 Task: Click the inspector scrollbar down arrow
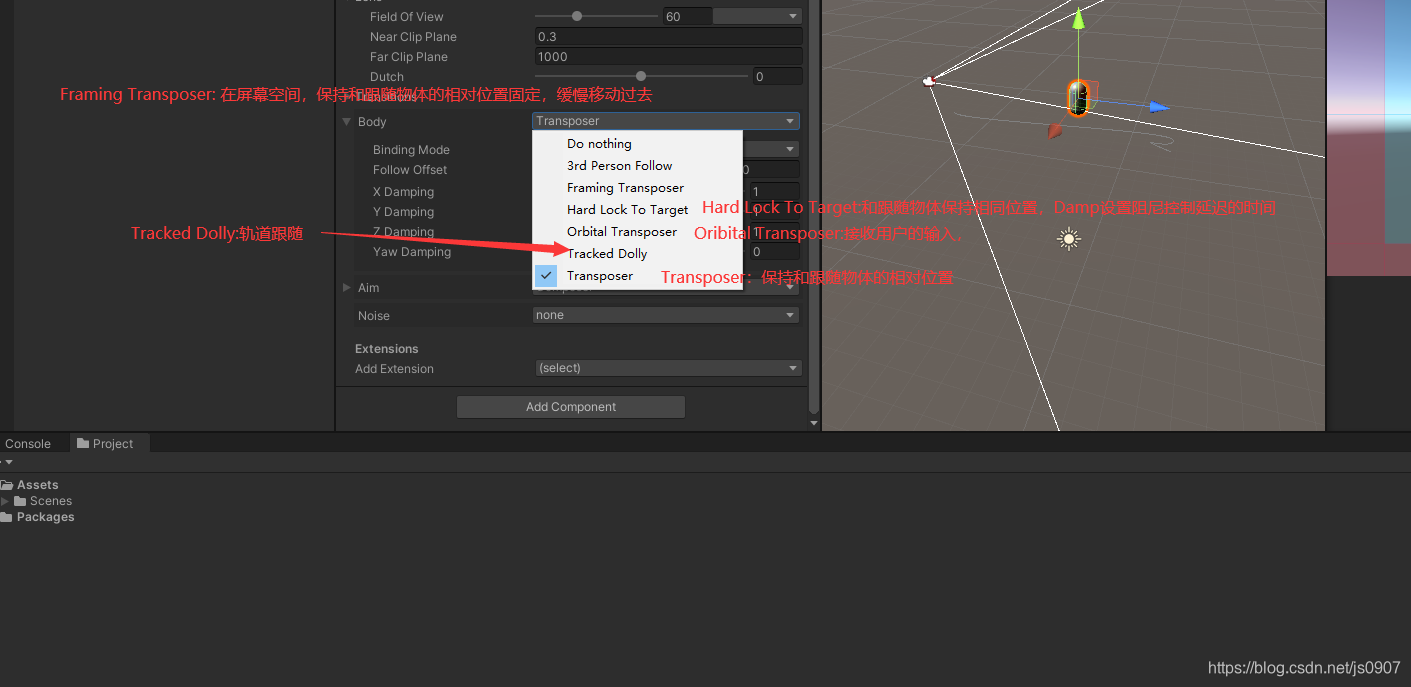(814, 423)
